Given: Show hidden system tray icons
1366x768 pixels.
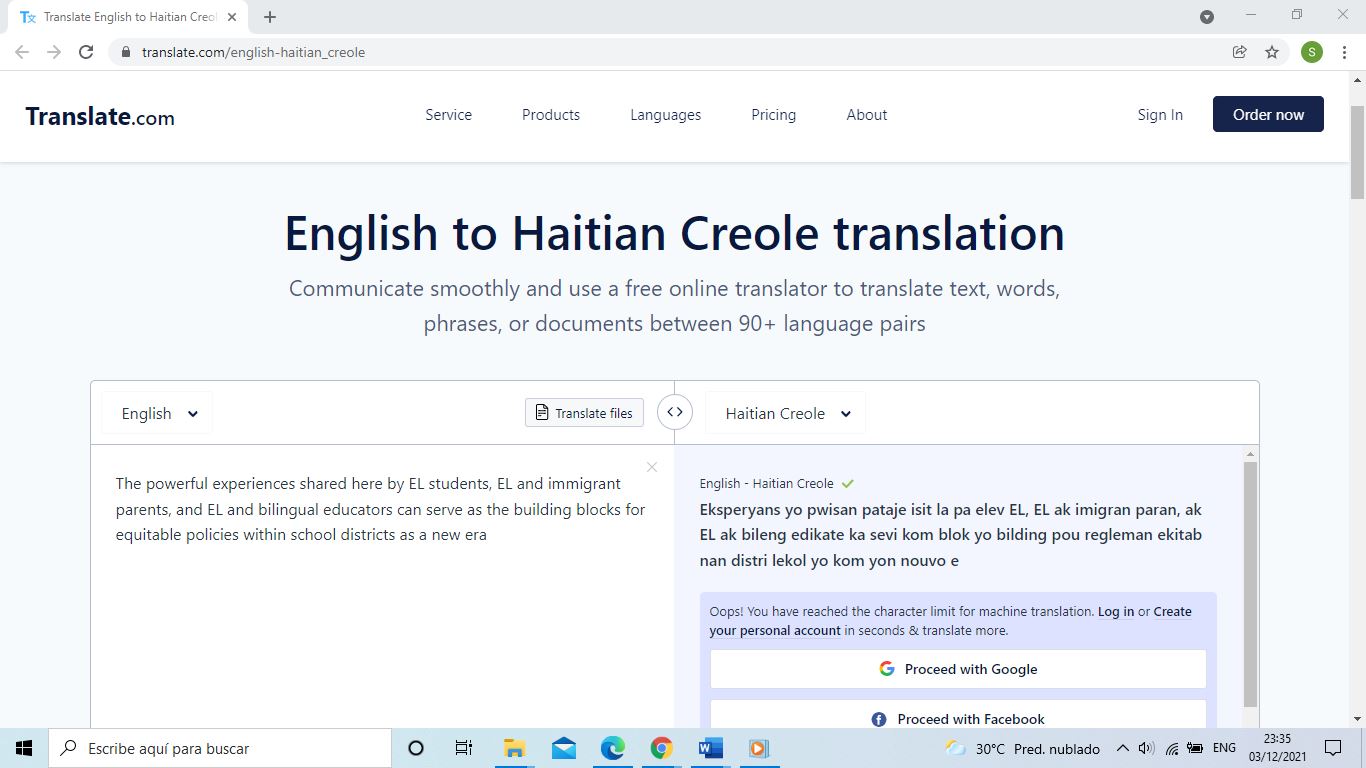Looking at the screenshot, I should (1122, 748).
